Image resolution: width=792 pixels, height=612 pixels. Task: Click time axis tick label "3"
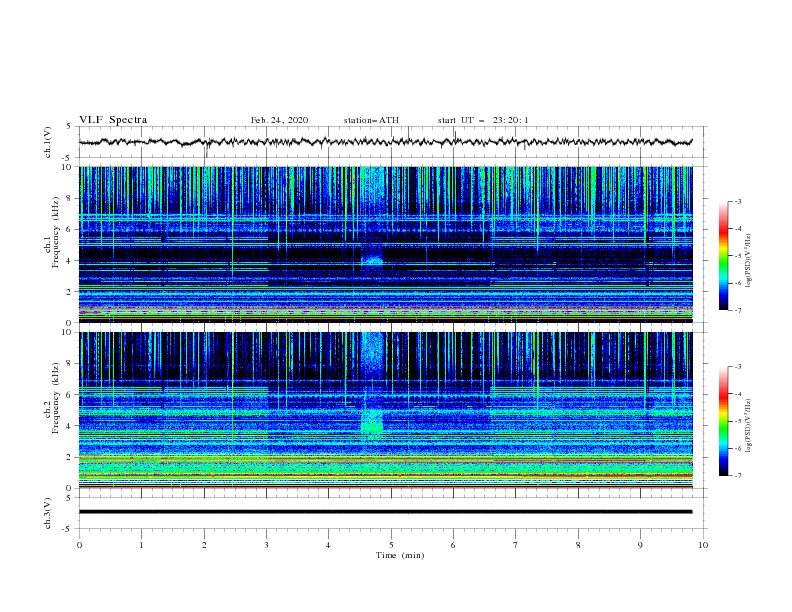click(x=266, y=545)
